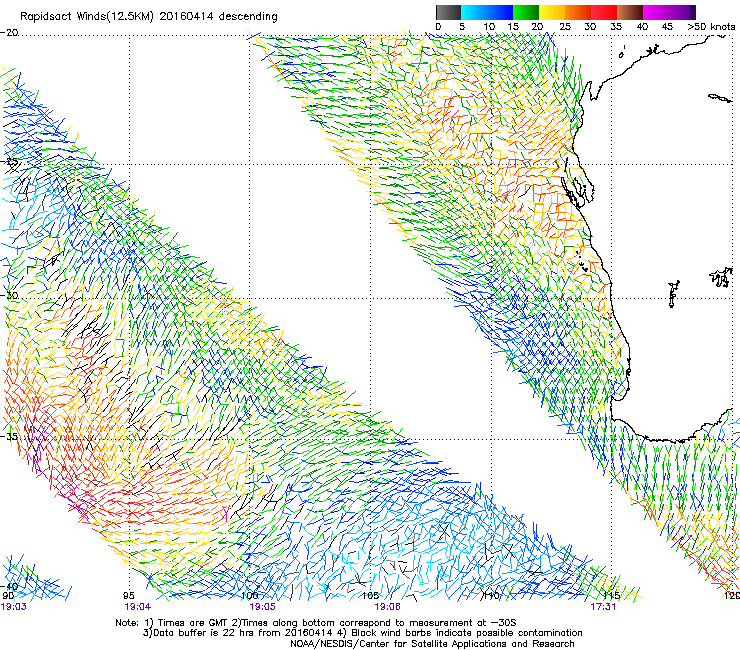Click the brown 35-40 knots legend swatch
The image size is (740, 650).
tap(630, 12)
